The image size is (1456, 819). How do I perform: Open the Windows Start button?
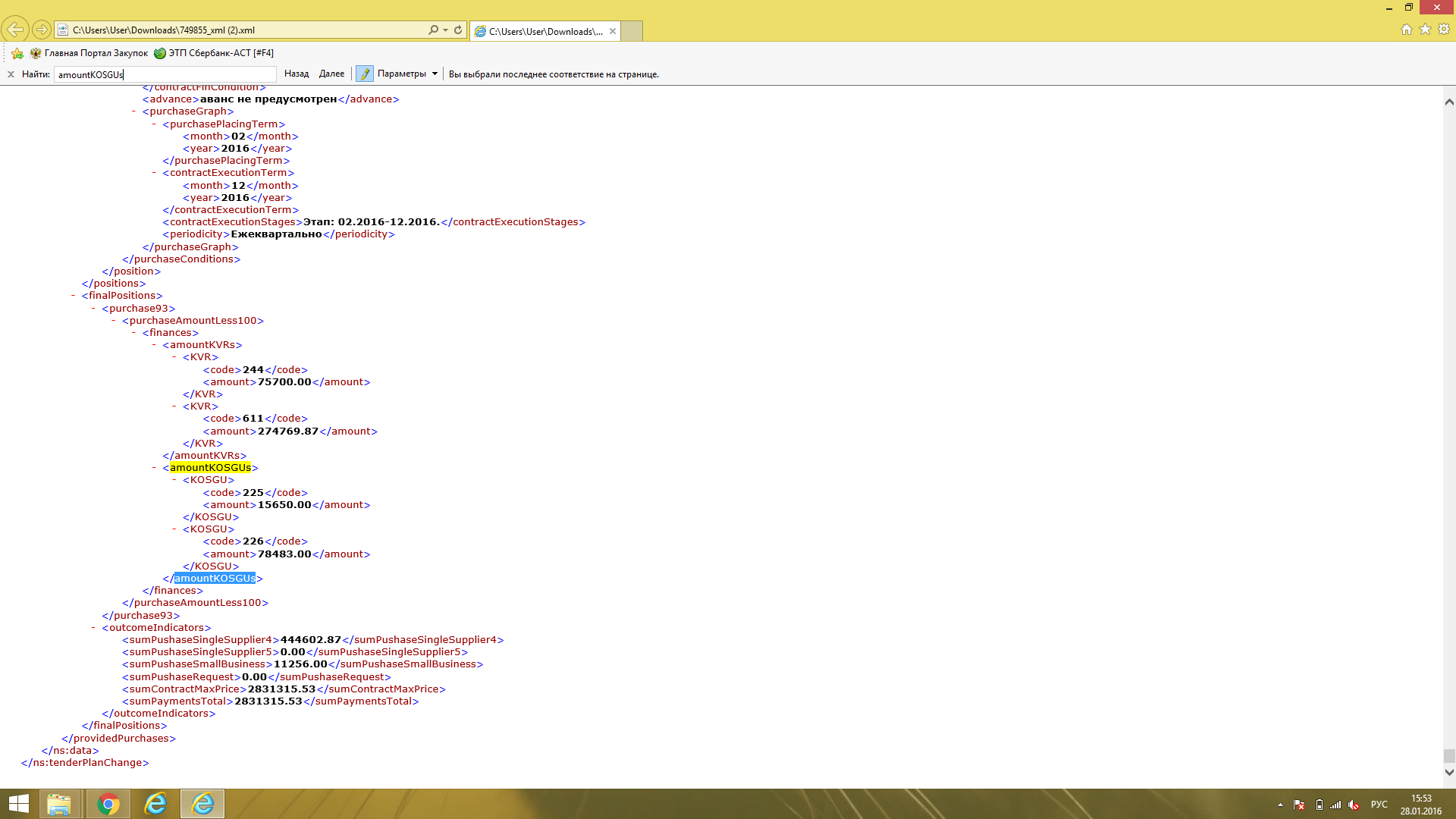(x=18, y=804)
